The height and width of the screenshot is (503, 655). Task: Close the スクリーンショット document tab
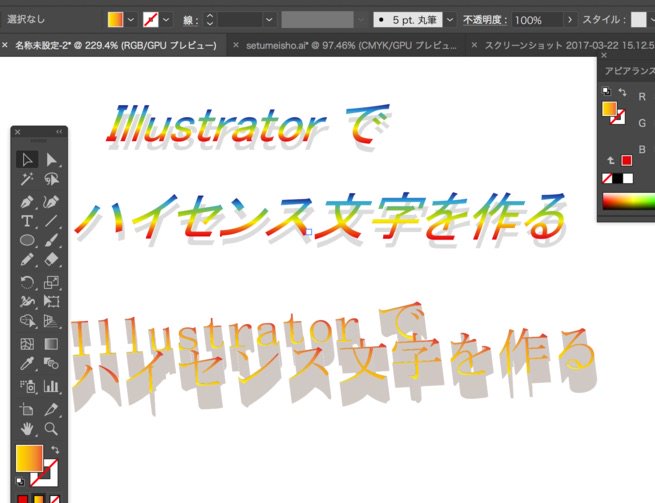[x=474, y=45]
